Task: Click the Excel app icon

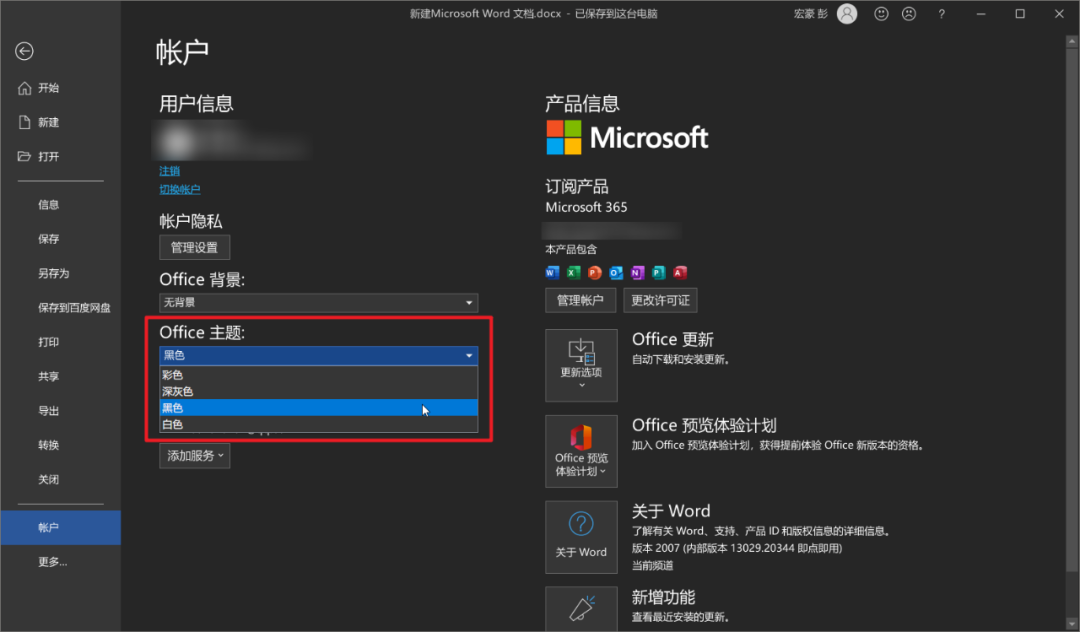Action: [x=574, y=273]
